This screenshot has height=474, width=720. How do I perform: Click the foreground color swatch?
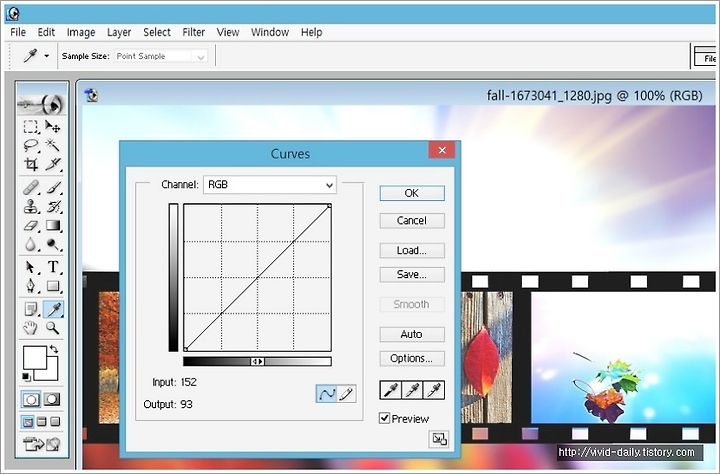pos(34,357)
